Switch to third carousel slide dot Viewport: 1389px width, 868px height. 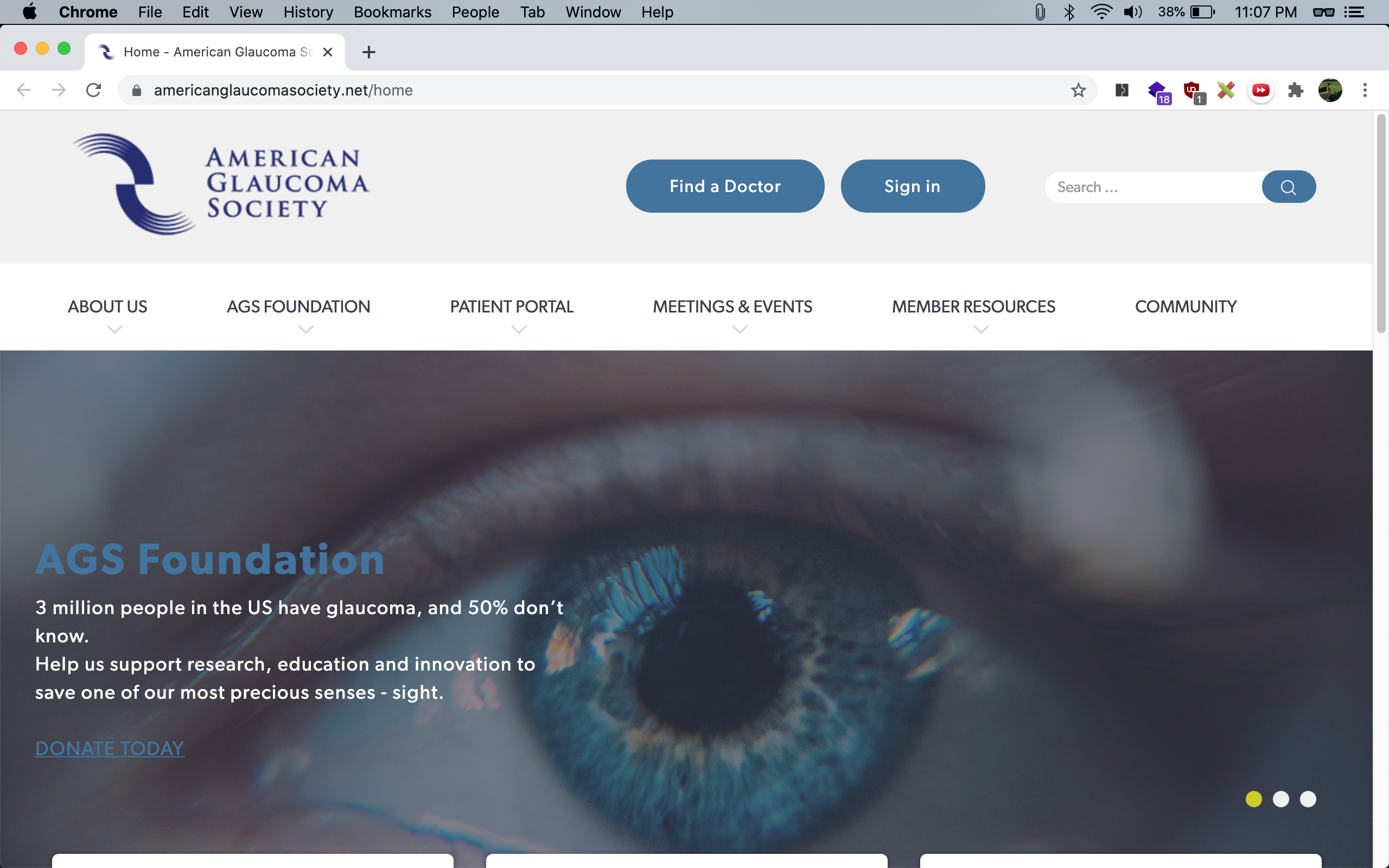pyautogui.click(x=1308, y=799)
